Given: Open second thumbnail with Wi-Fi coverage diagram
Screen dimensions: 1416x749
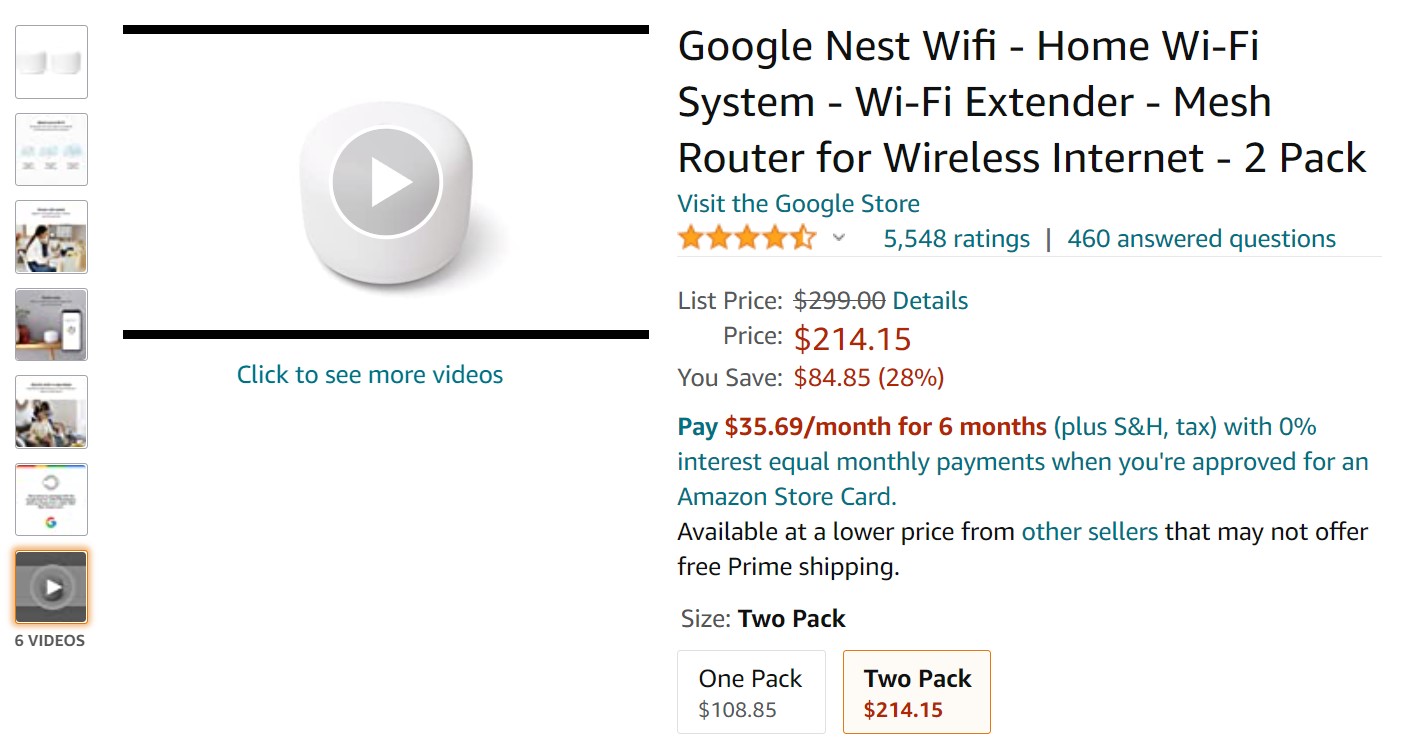Looking at the screenshot, I should pyautogui.click(x=51, y=150).
